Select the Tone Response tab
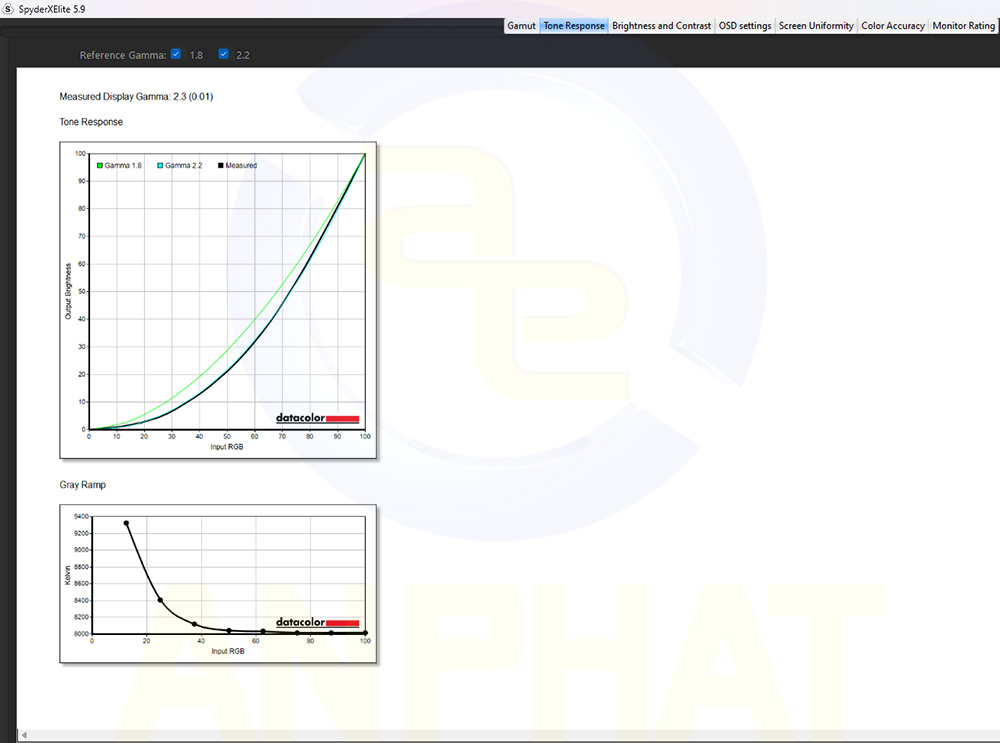This screenshot has width=1000, height=743. pyautogui.click(x=573, y=26)
